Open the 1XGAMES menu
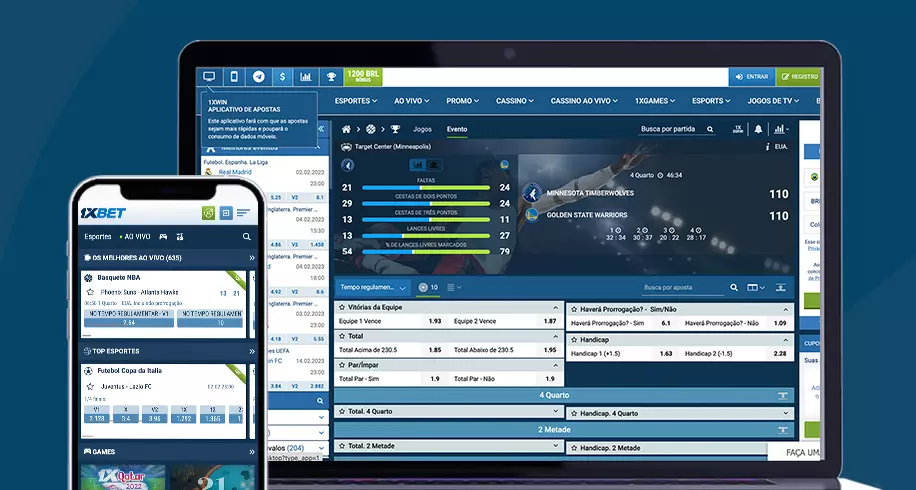 655,101
